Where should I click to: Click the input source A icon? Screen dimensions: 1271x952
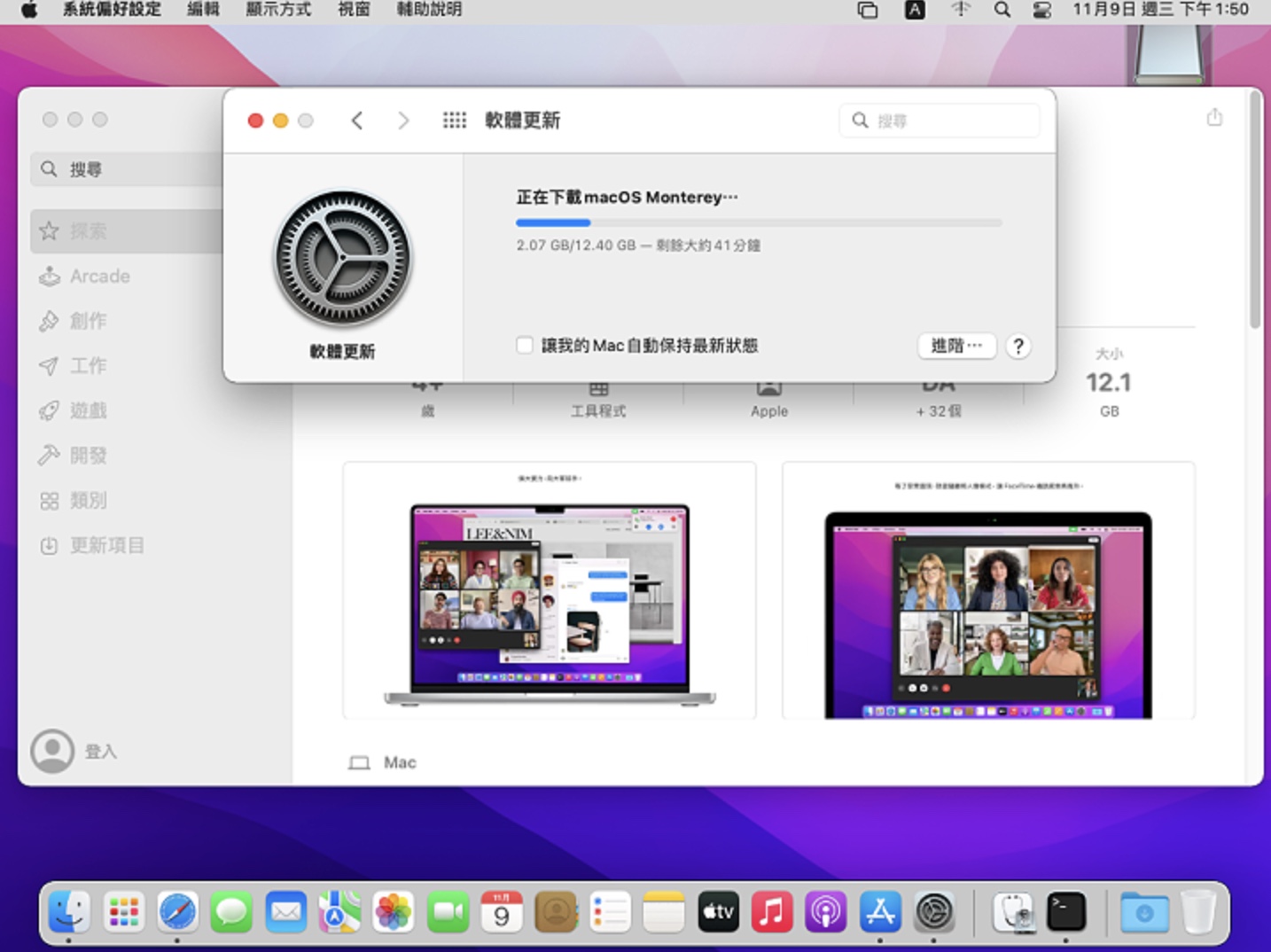click(915, 10)
